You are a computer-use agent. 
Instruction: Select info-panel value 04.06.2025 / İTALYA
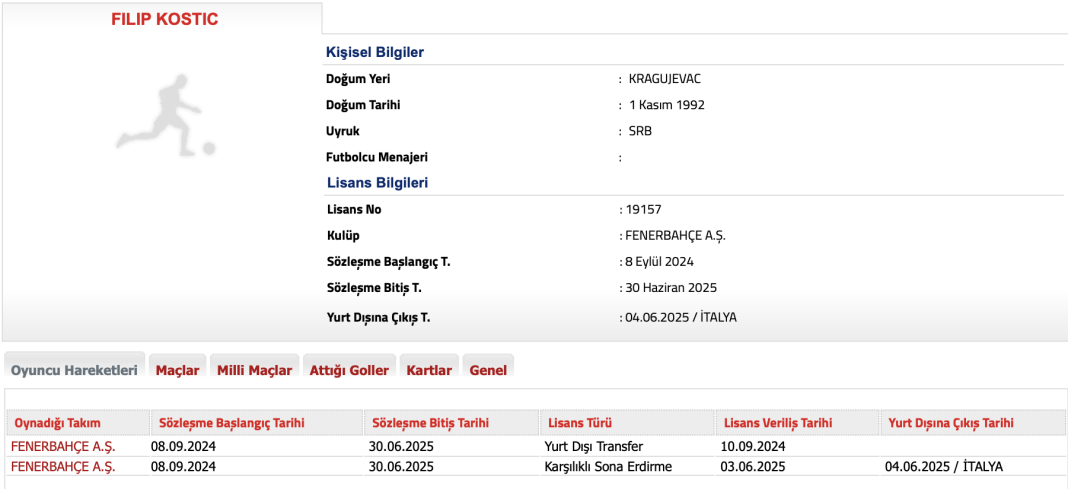click(681, 317)
